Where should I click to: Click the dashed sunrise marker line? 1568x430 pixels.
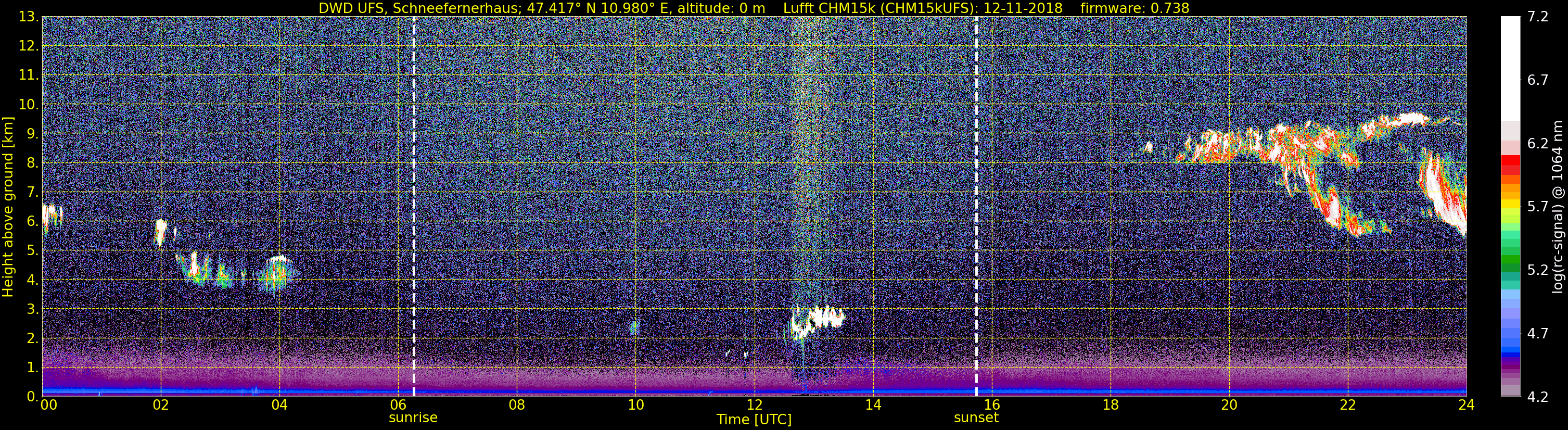[x=414, y=207]
